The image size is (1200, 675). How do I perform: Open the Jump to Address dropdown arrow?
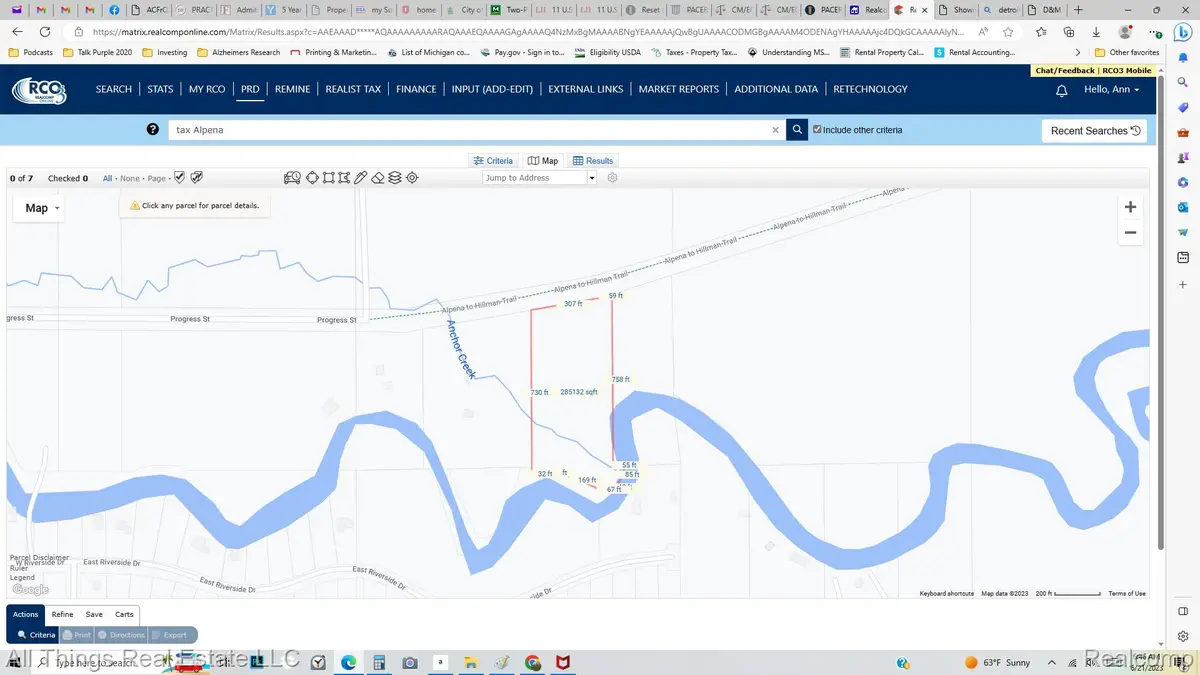592,178
